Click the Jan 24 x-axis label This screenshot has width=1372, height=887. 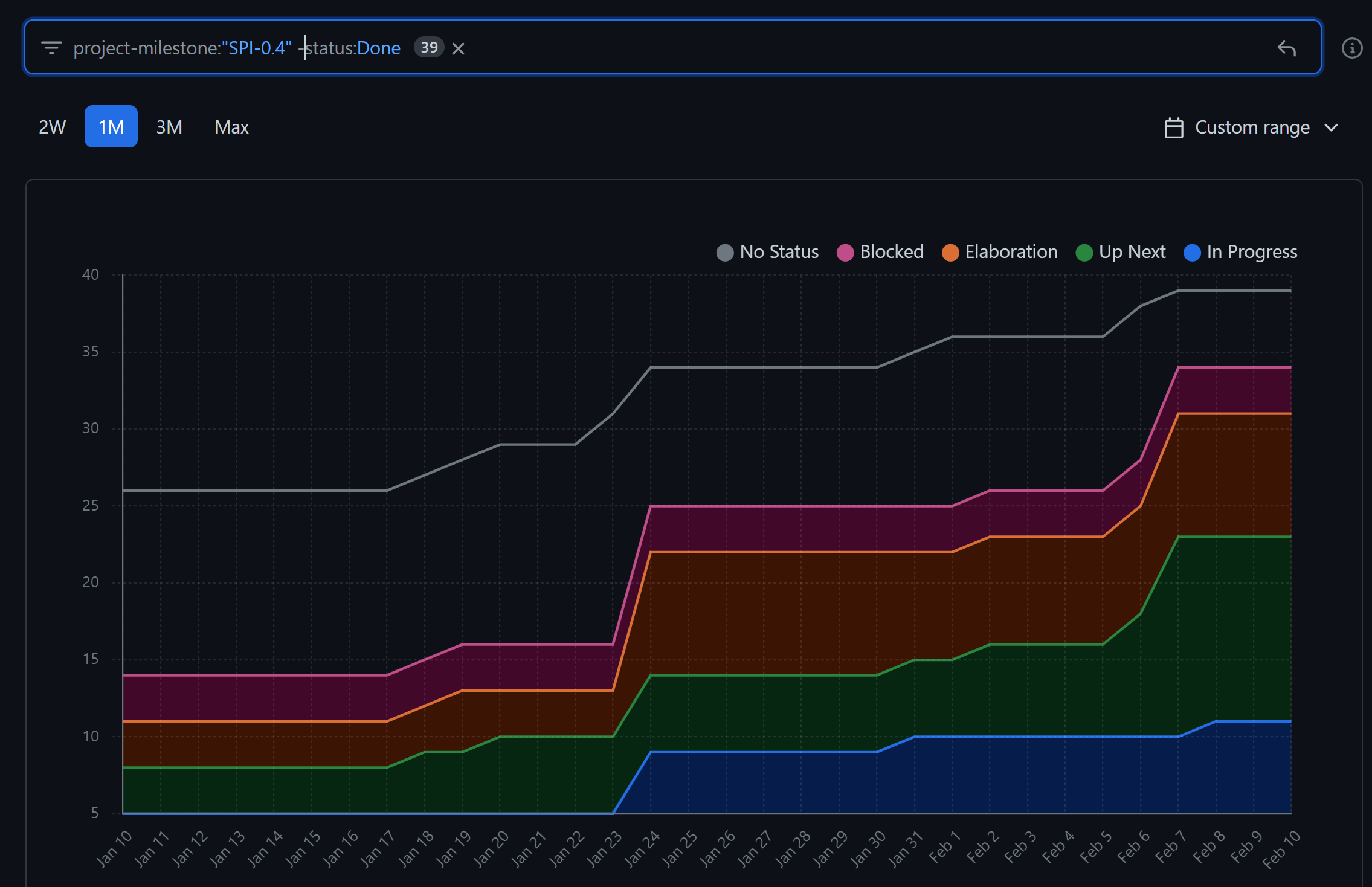pos(642,848)
